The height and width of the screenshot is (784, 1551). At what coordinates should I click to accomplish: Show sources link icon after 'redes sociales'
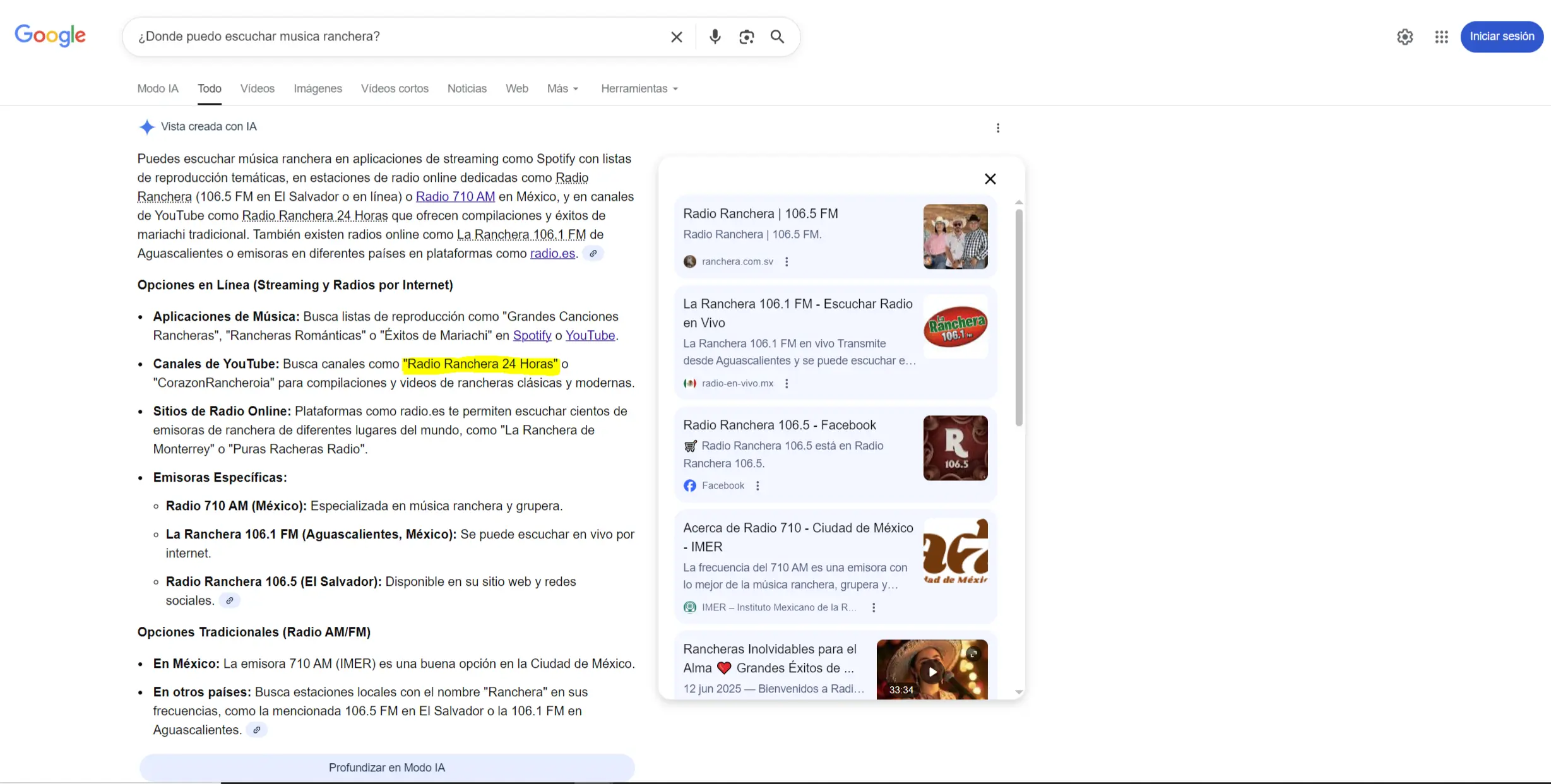click(x=230, y=601)
